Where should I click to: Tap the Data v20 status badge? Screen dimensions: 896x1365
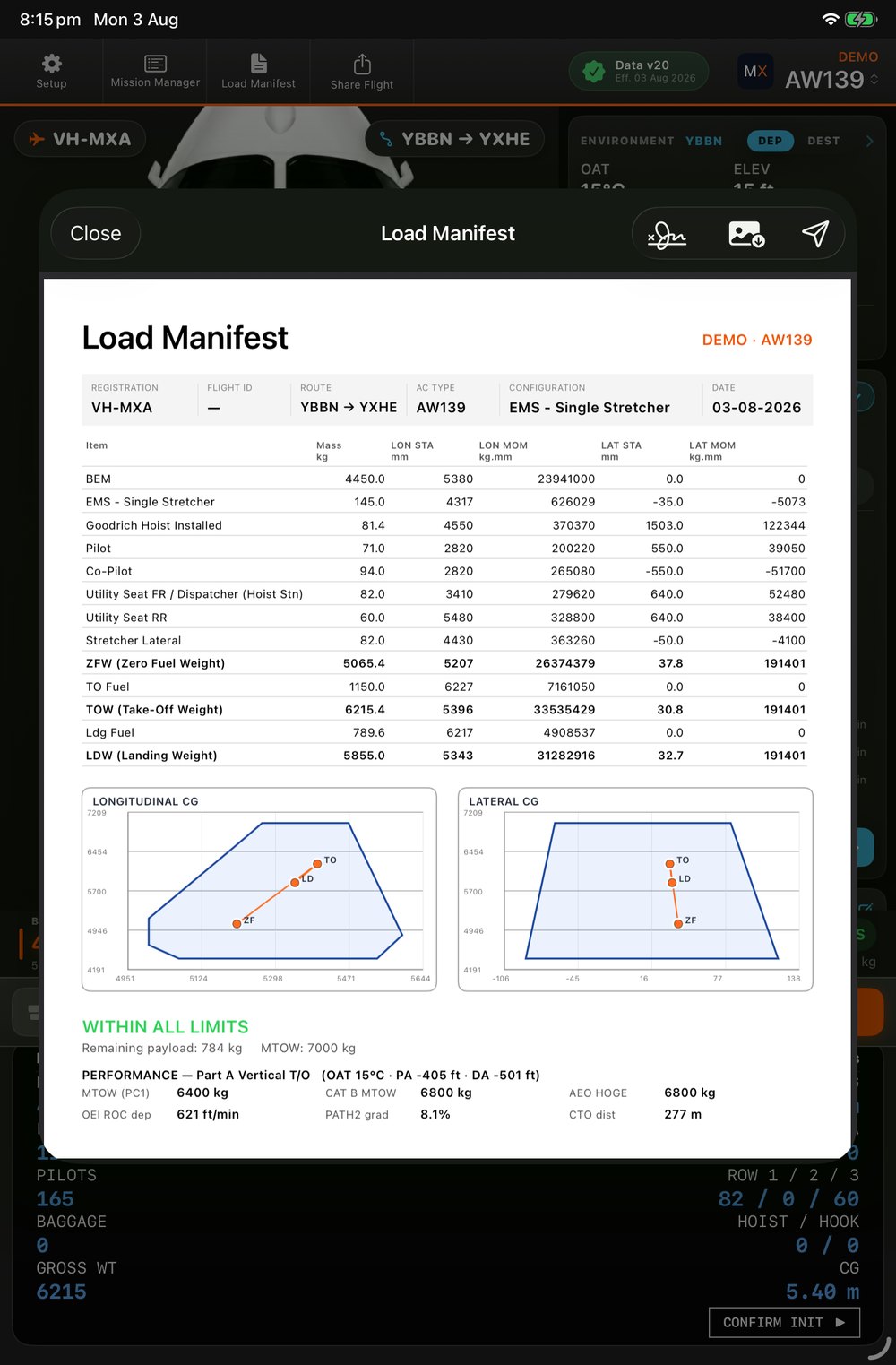639,71
